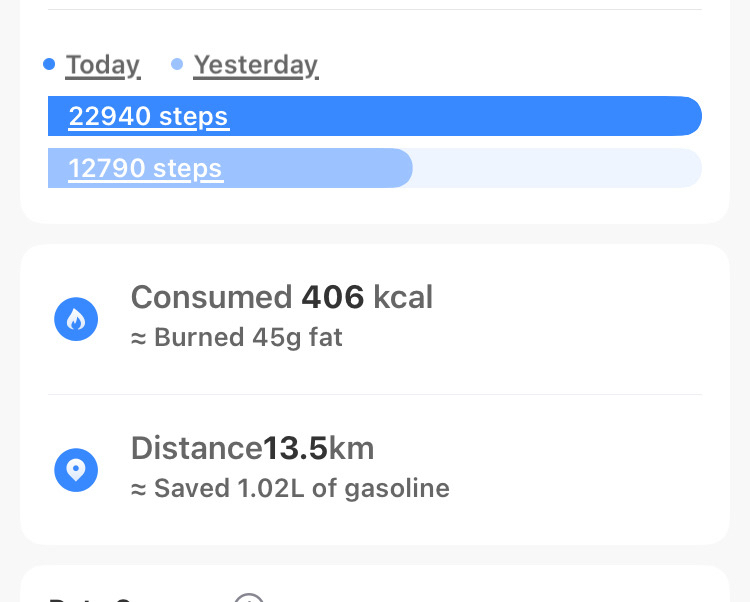Click the Consumed 406 kcal text
The width and height of the screenshot is (750, 602).
[281, 297]
